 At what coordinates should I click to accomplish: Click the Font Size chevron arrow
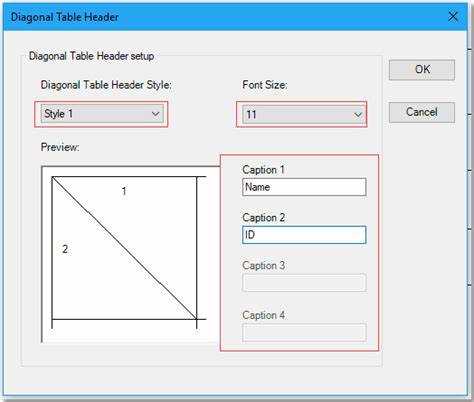358,115
